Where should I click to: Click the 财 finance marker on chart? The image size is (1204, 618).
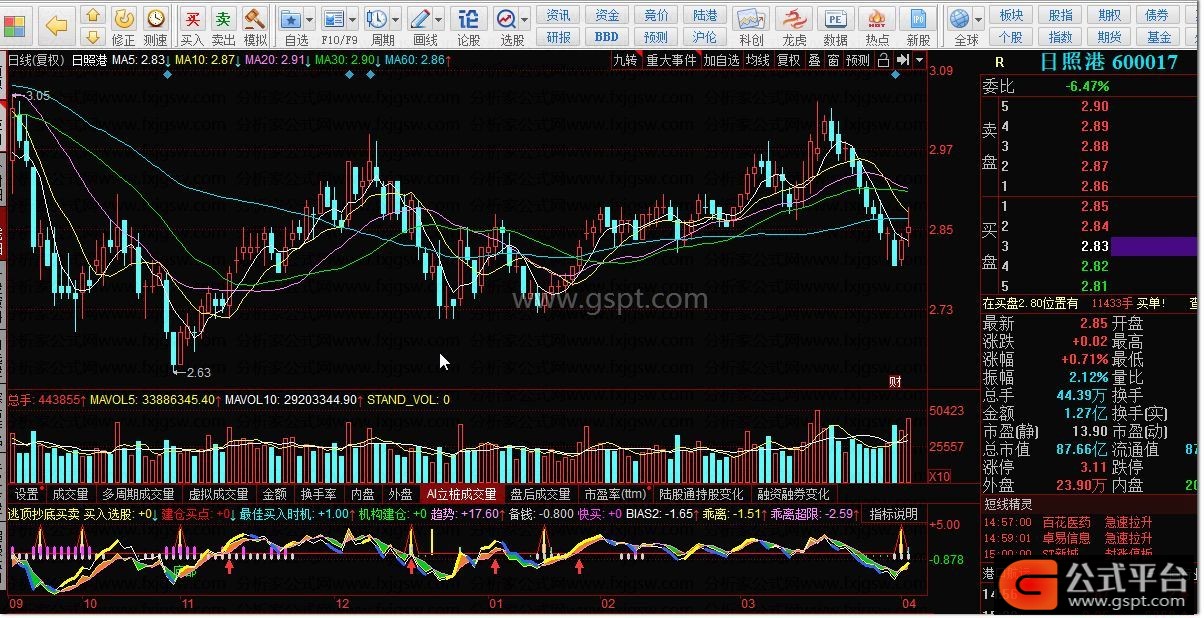[x=895, y=381]
